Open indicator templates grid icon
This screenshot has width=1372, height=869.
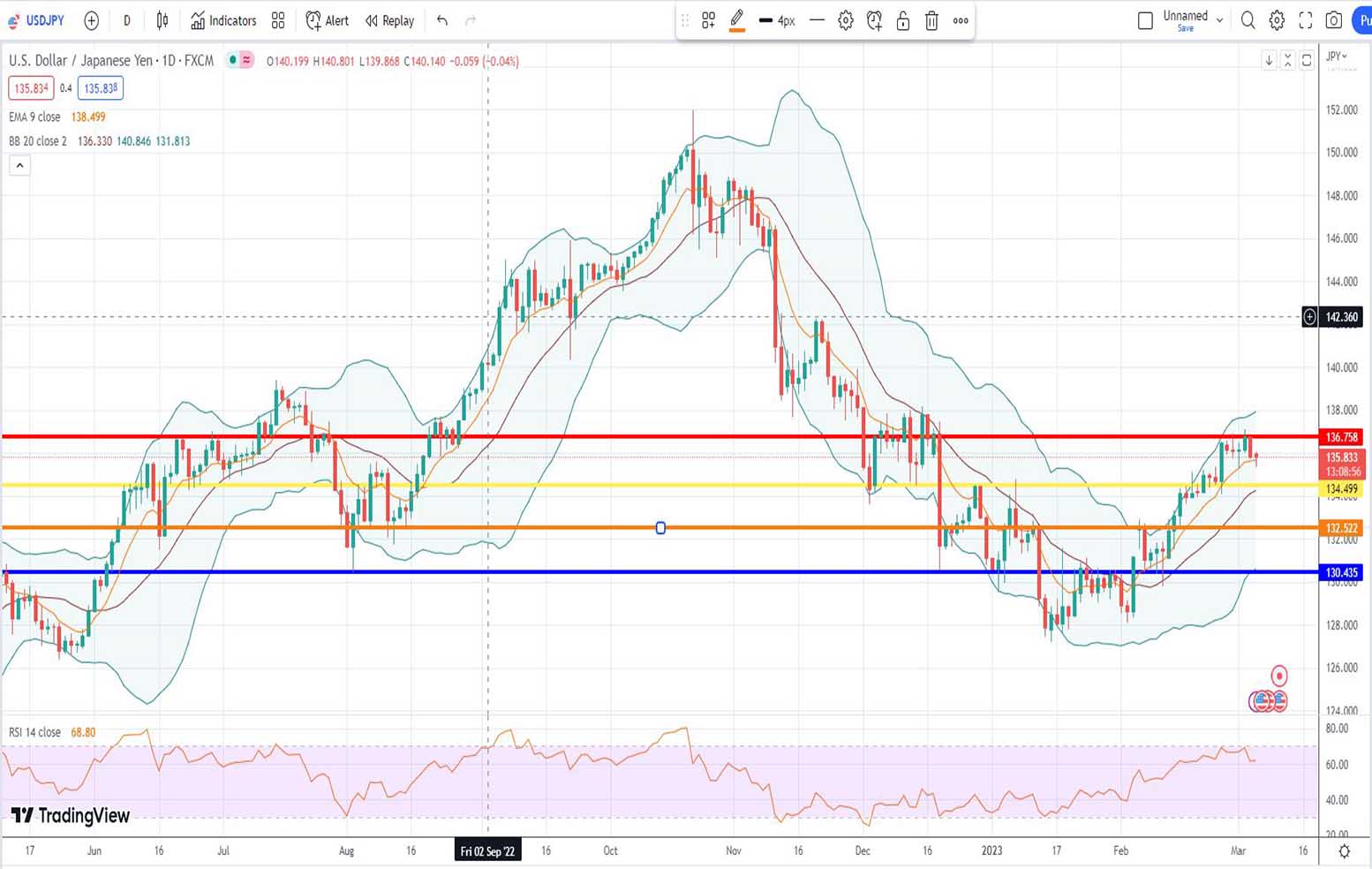tap(278, 20)
